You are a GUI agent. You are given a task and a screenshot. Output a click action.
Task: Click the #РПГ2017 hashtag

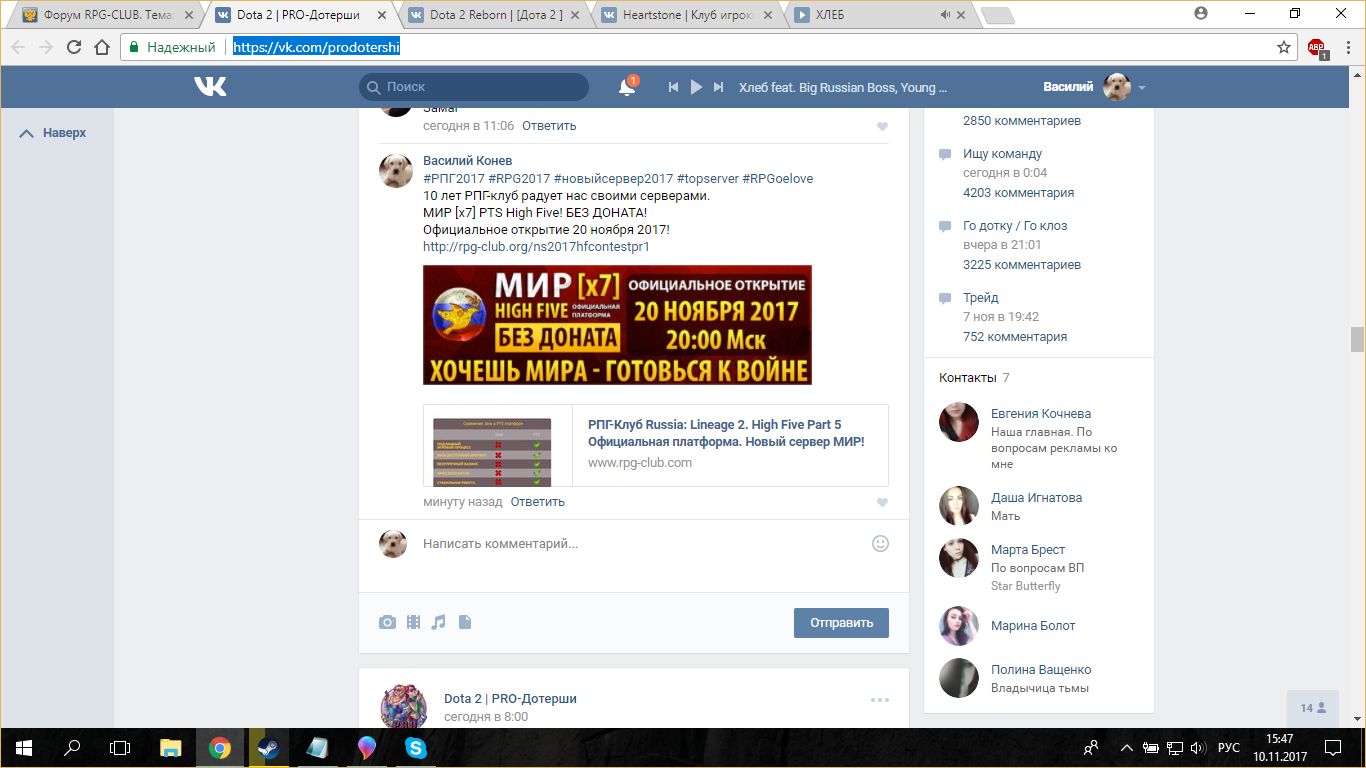click(454, 178)
